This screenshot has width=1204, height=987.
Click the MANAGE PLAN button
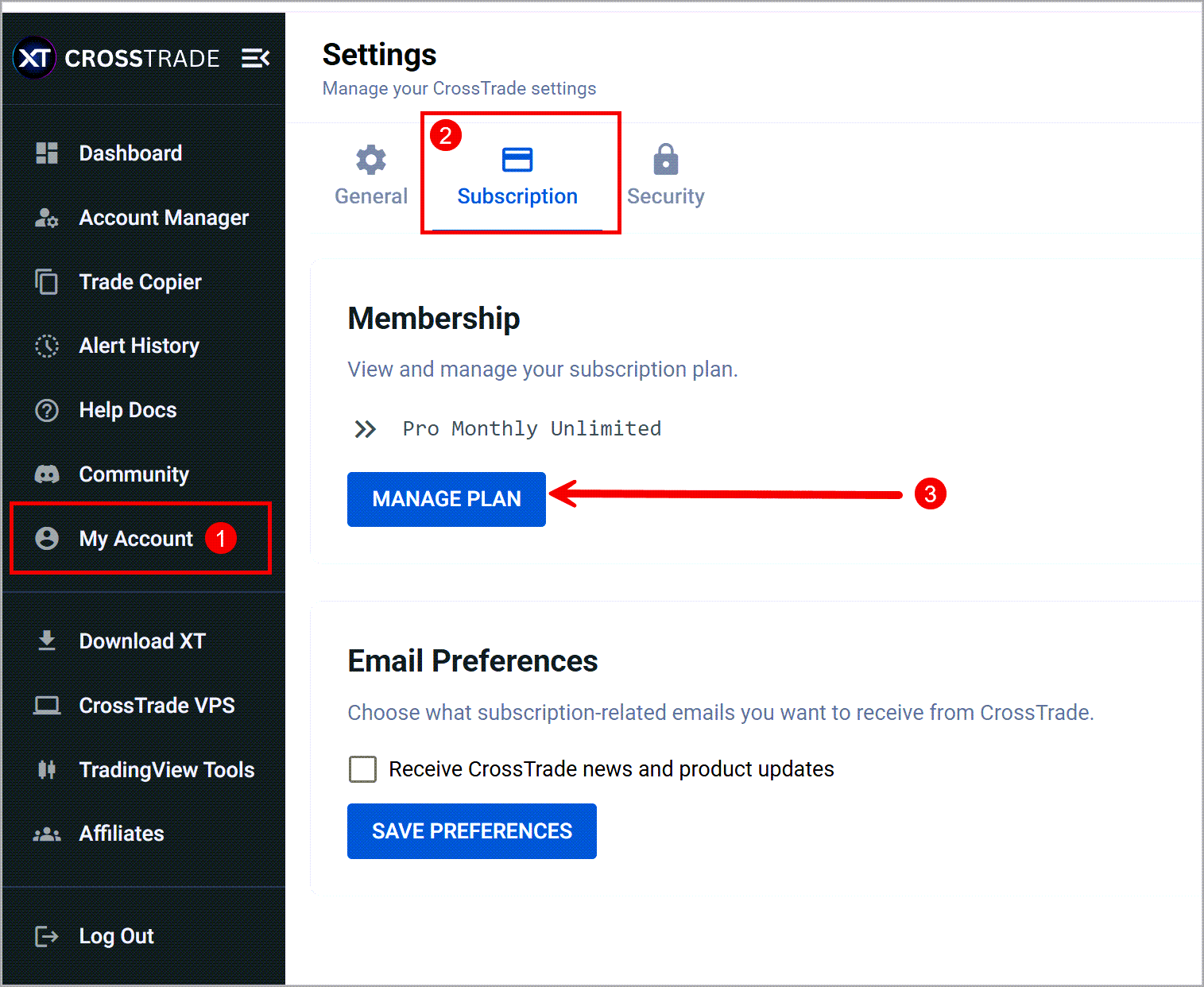click(446, 499)
